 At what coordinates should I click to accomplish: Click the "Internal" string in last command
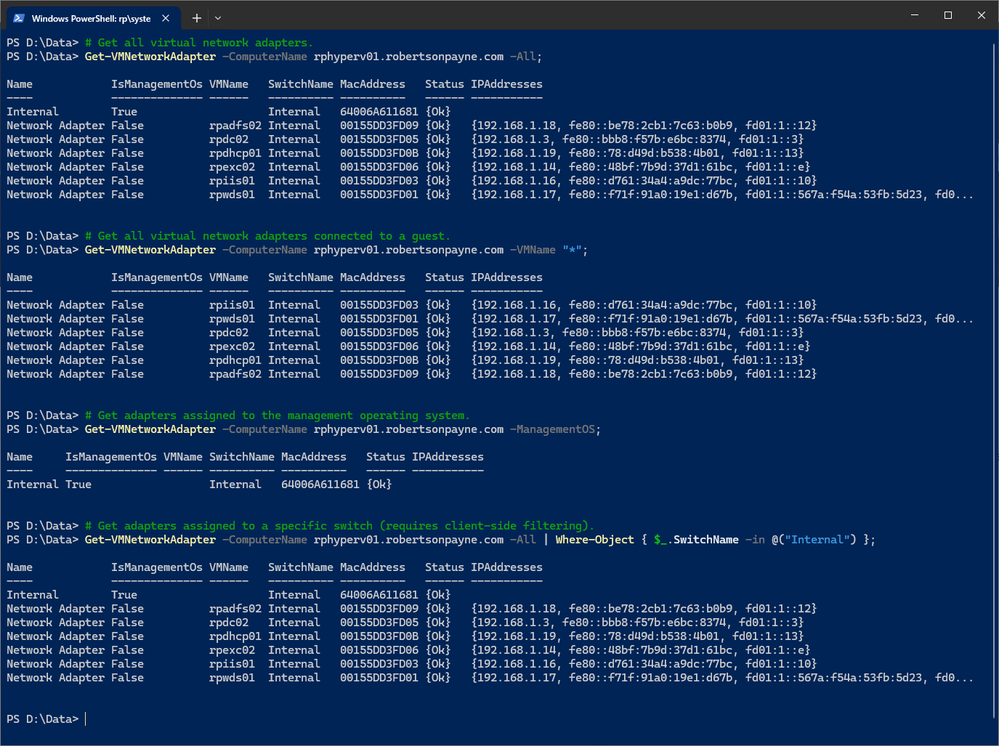[x=817, y=540]
